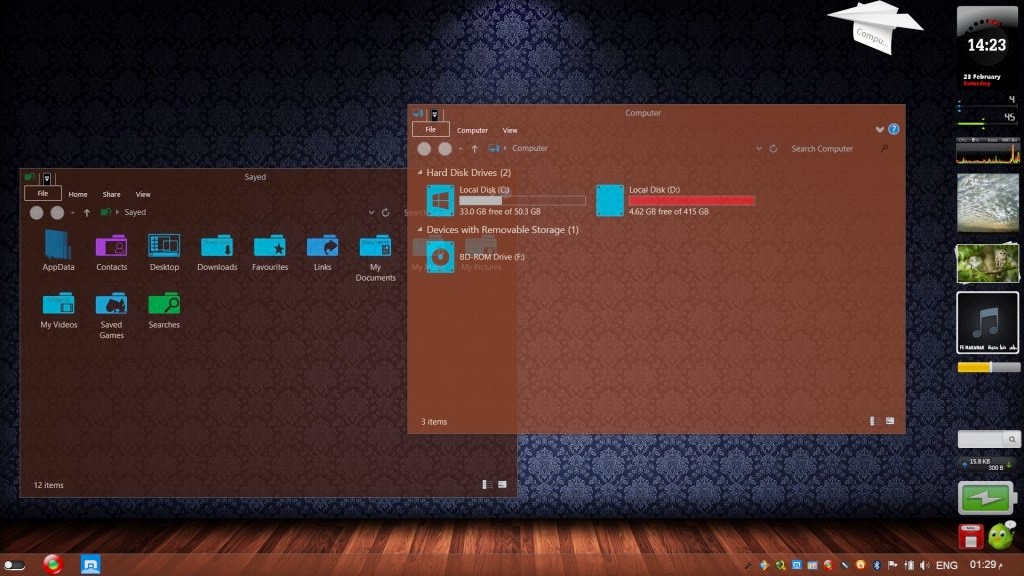Switch to details view in Computer window

873,421
